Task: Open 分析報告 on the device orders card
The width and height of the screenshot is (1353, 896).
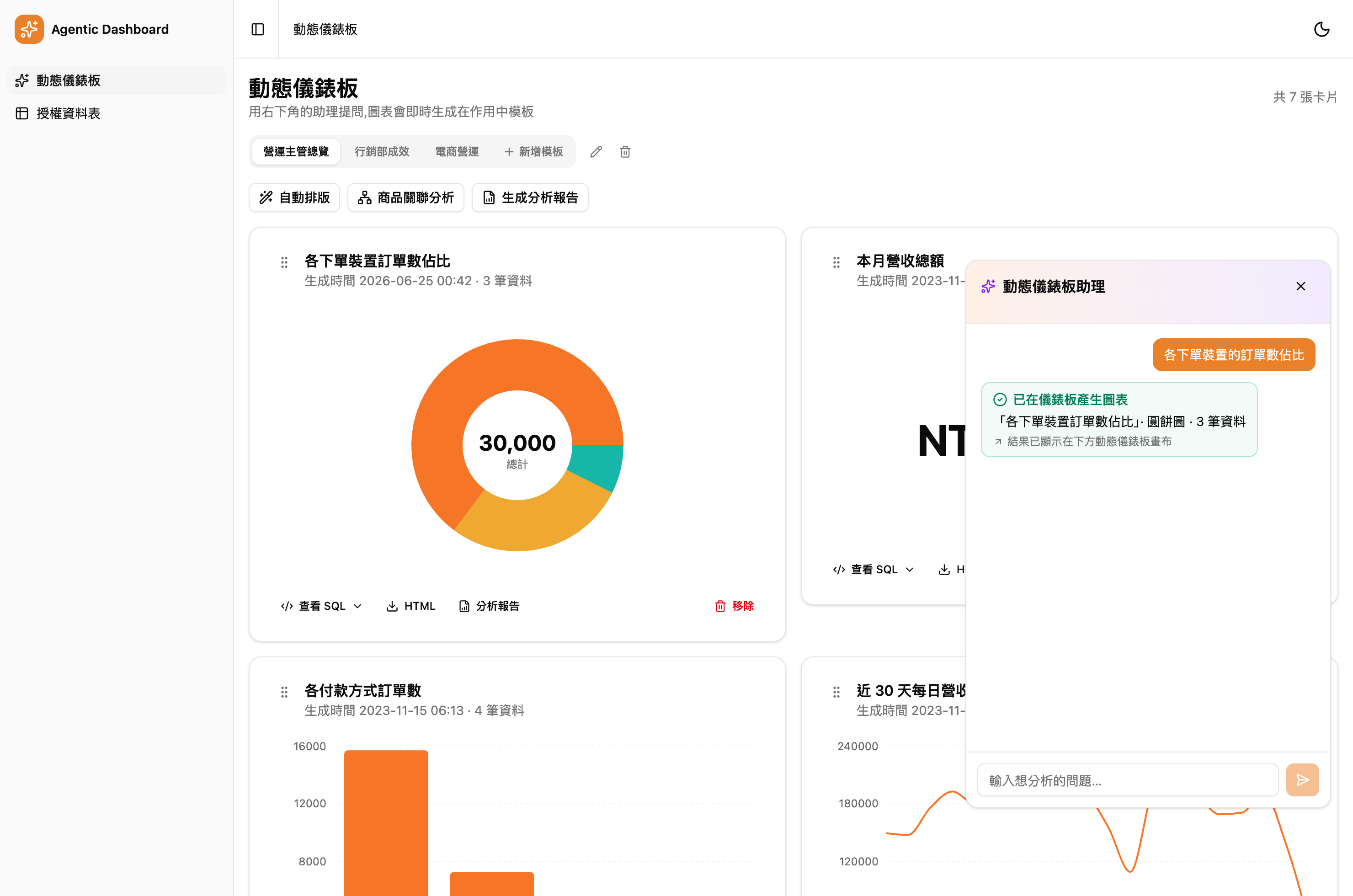Action: (x=490, y=606)
